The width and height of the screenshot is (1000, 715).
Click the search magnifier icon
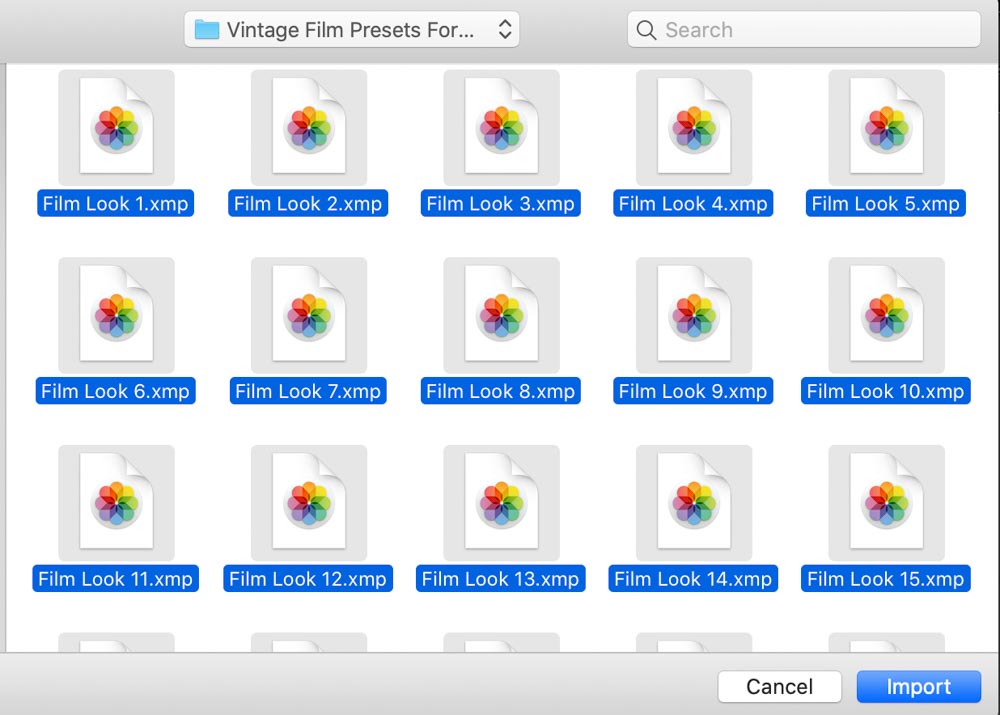pyautogui.click(x=646, y=30)
